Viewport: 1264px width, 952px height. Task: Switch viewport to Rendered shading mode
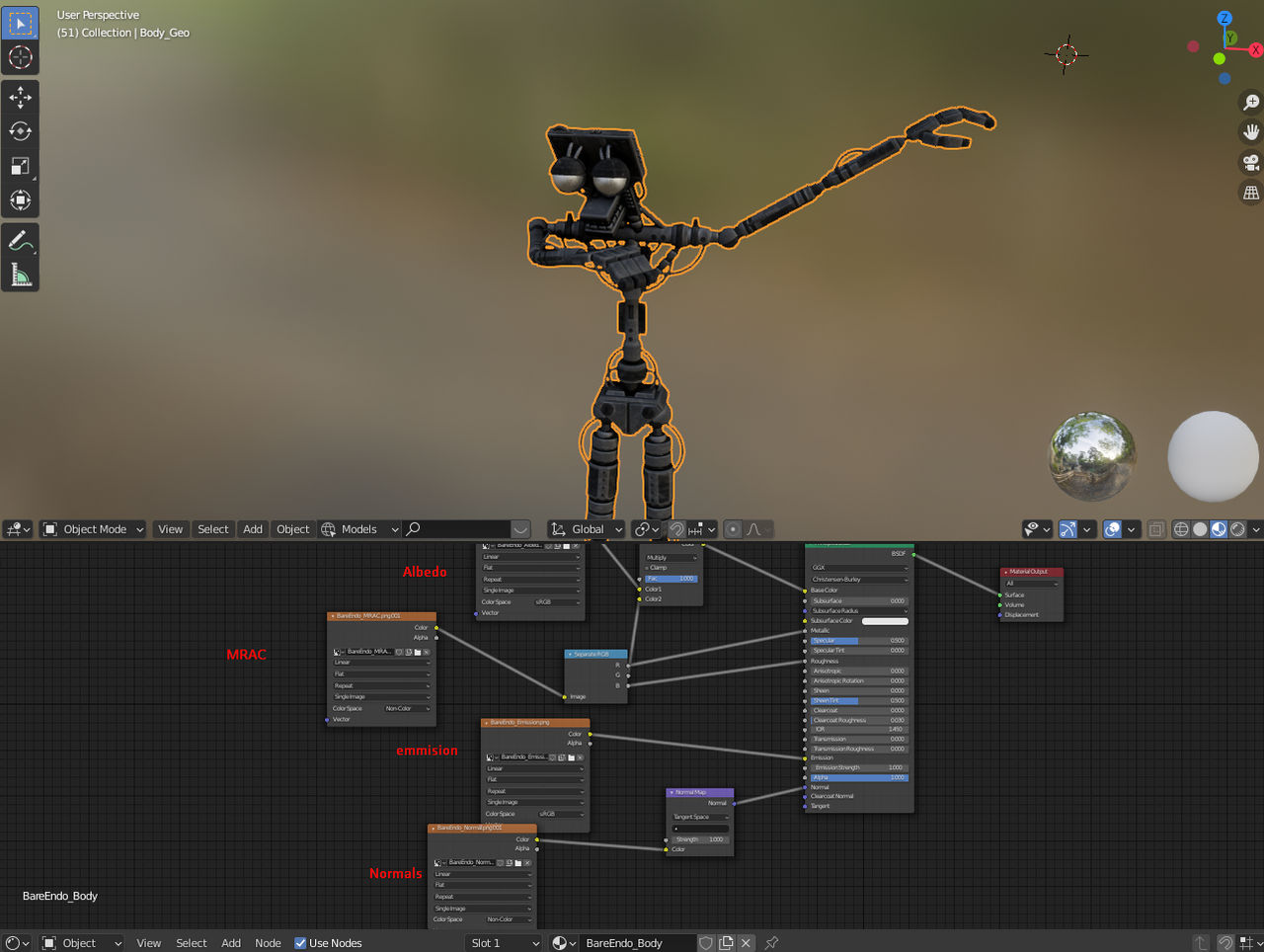coord(1237,529)
